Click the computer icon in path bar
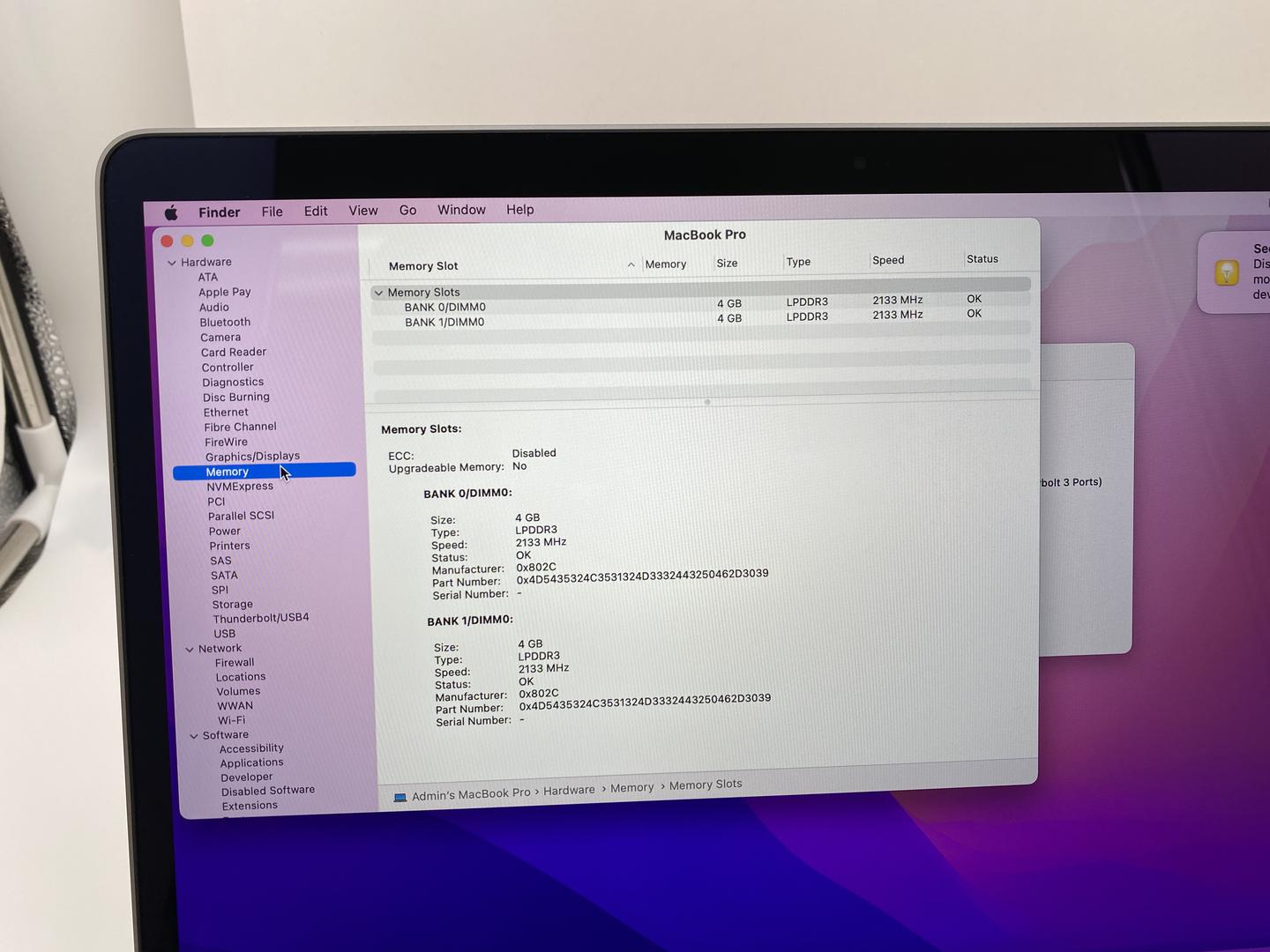 tap(400, 797)
